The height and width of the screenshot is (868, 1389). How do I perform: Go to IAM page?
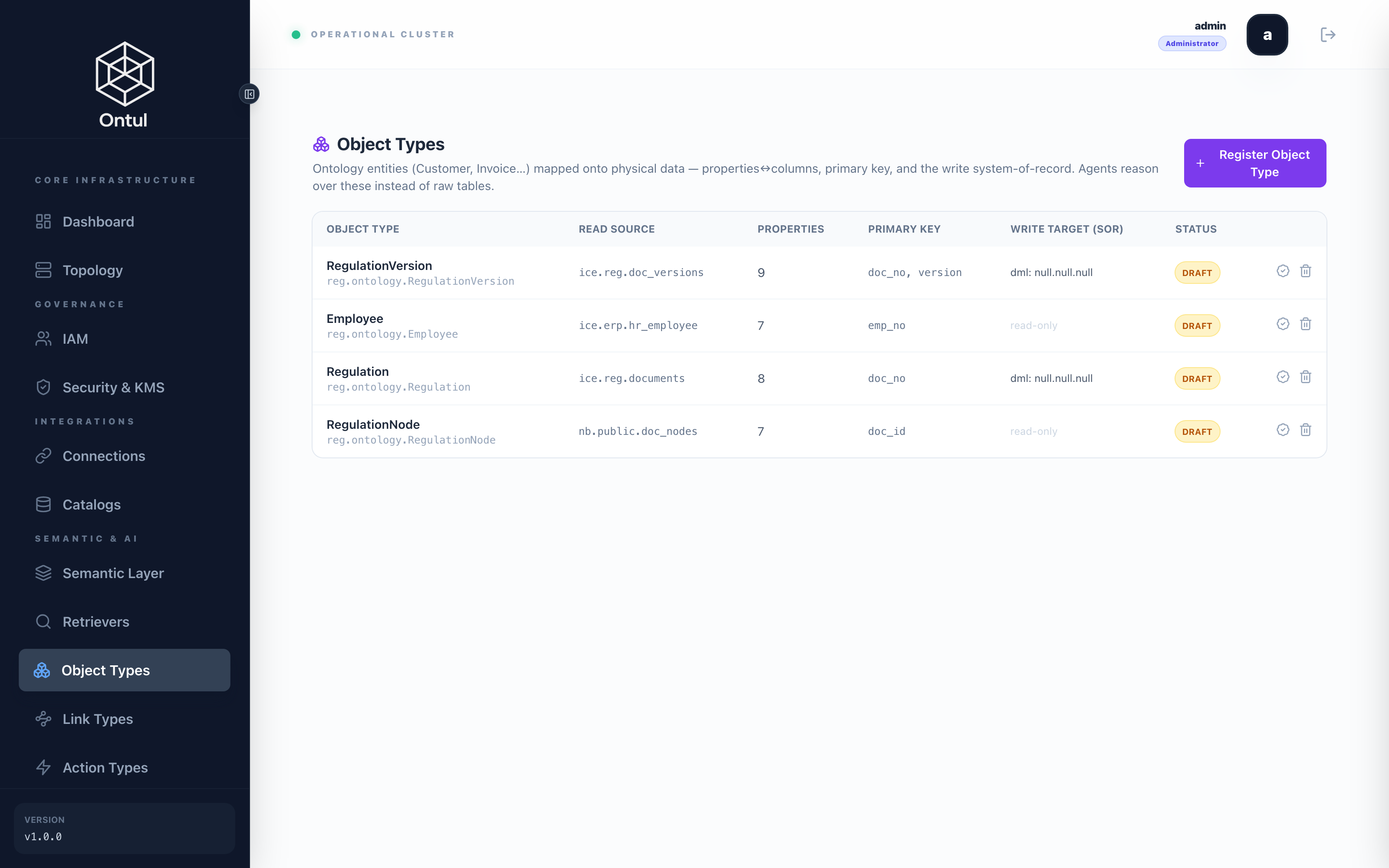point(125,339)
